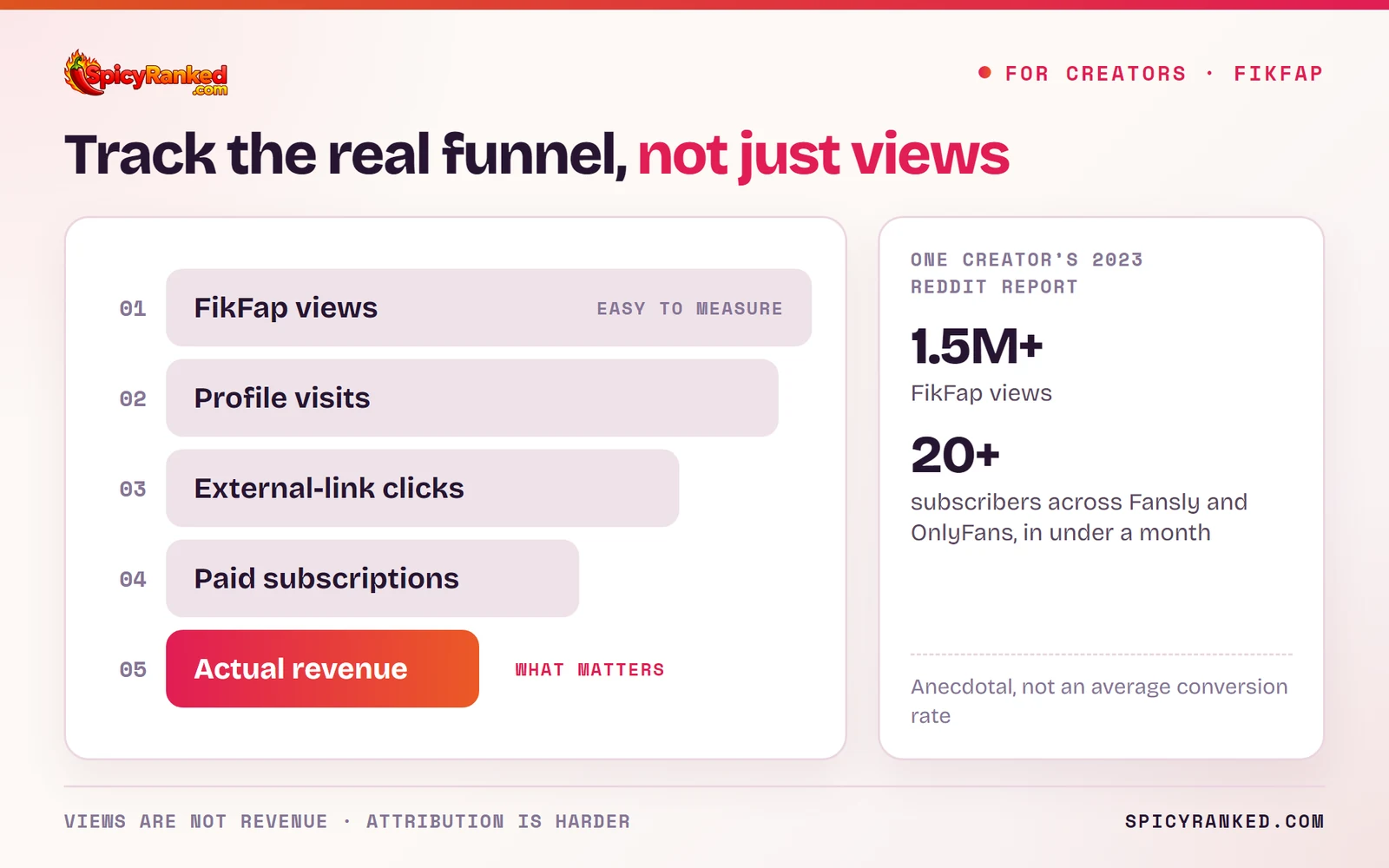This screenshot has height=868, width=1389.
Task: Select the External-link clicks funnel bar
Action: coord(423,488)
